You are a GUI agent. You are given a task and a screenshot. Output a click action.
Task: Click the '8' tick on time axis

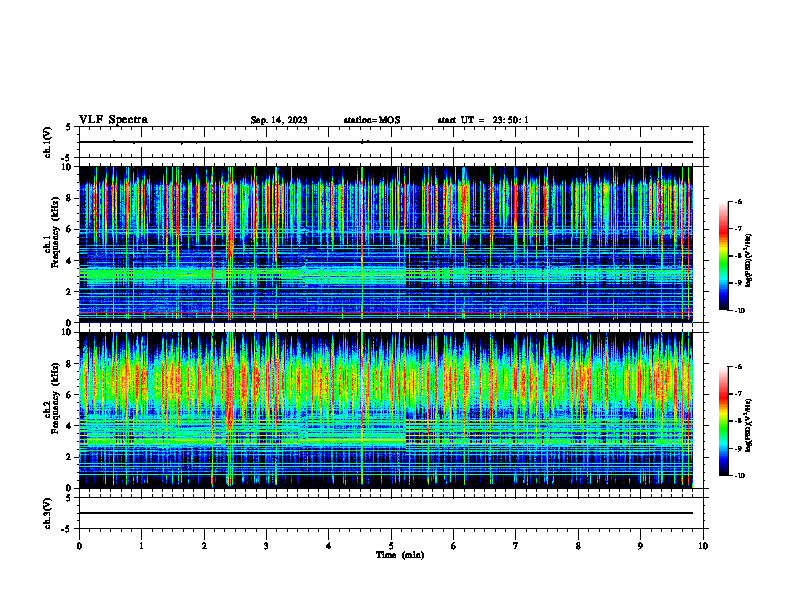pos(578,546)
